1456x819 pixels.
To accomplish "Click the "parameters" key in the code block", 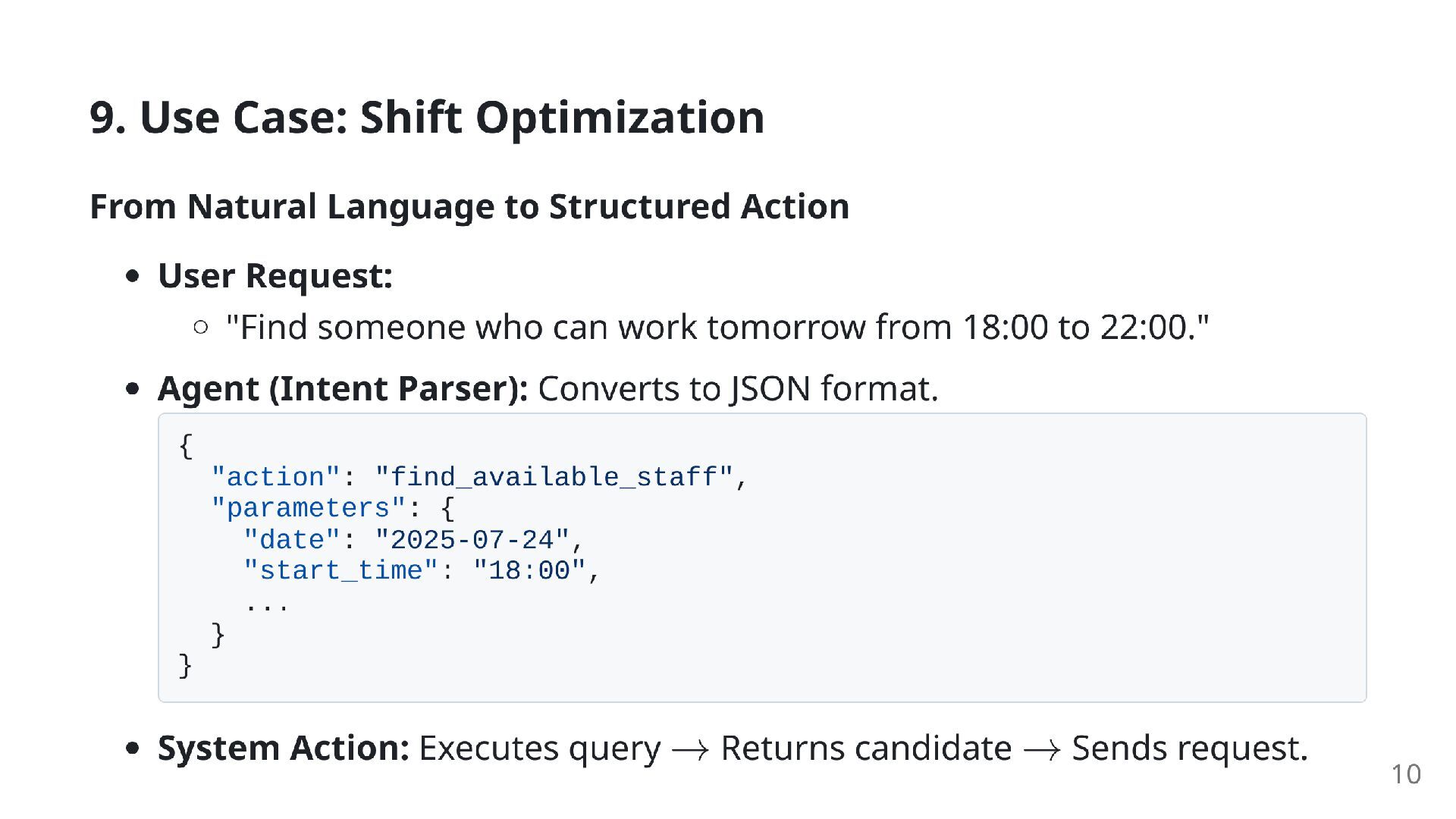I will pyautogui.click(x=308, y=508).
